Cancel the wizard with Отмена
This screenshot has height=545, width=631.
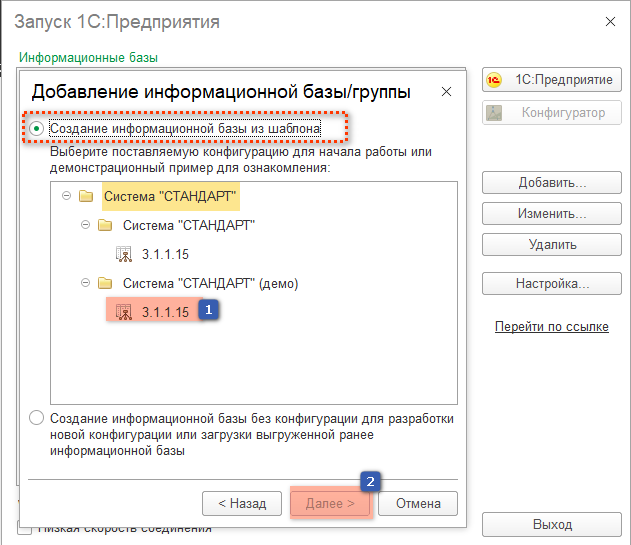(x=418, y=503)
